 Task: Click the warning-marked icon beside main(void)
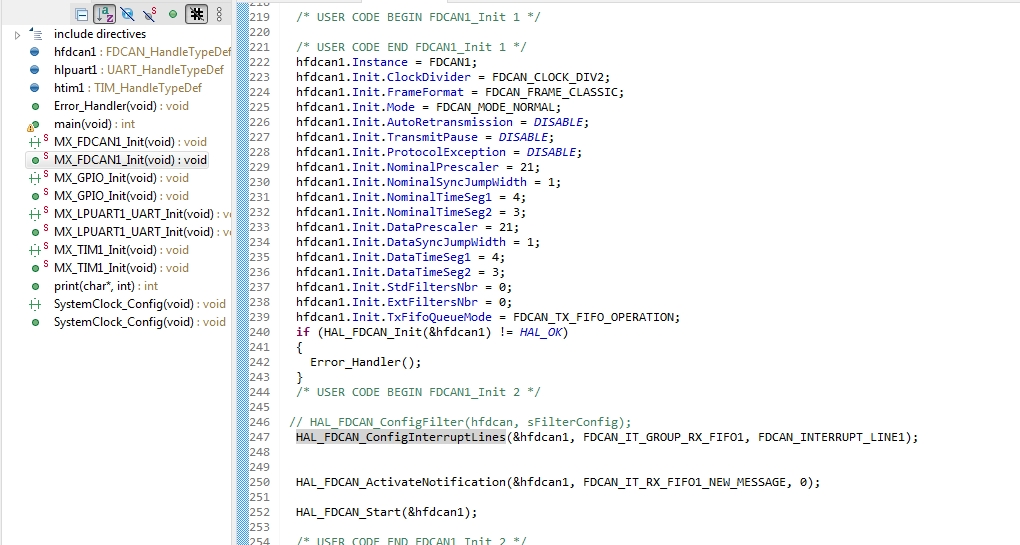(x=34, y=125)
